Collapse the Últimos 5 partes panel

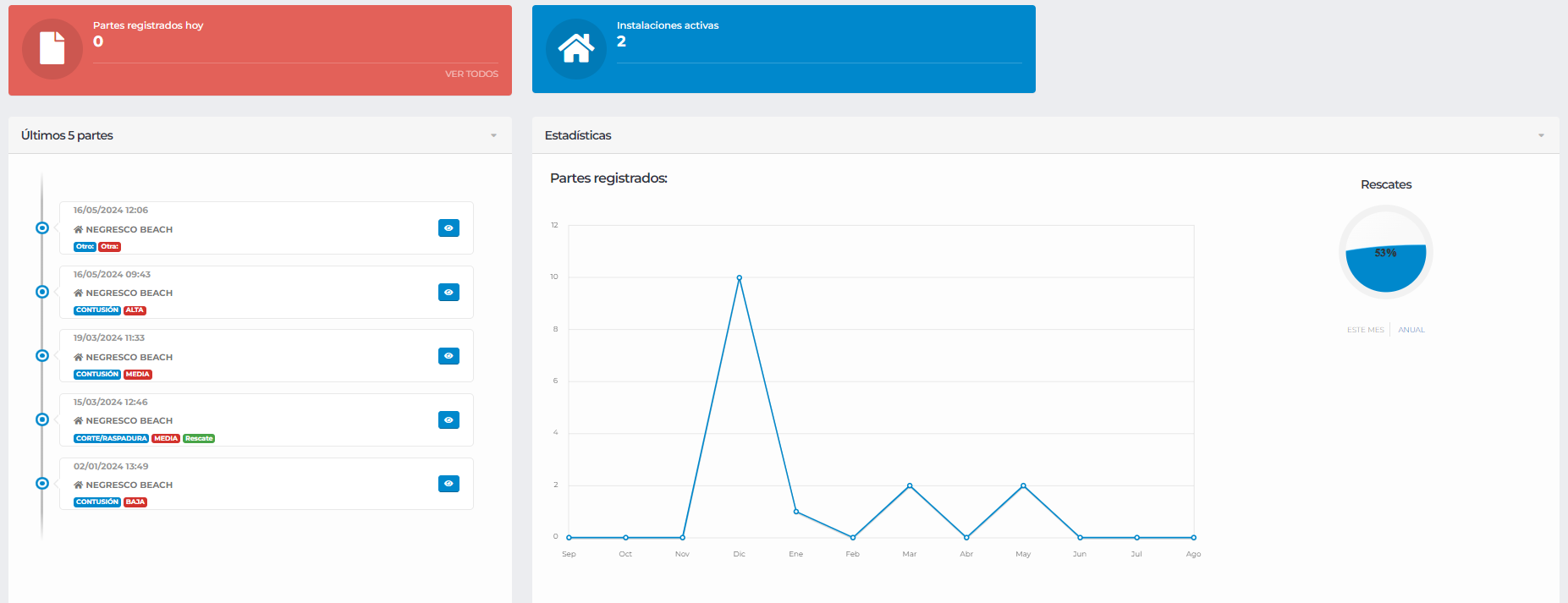pyautogui.click(x=493, y=135)
